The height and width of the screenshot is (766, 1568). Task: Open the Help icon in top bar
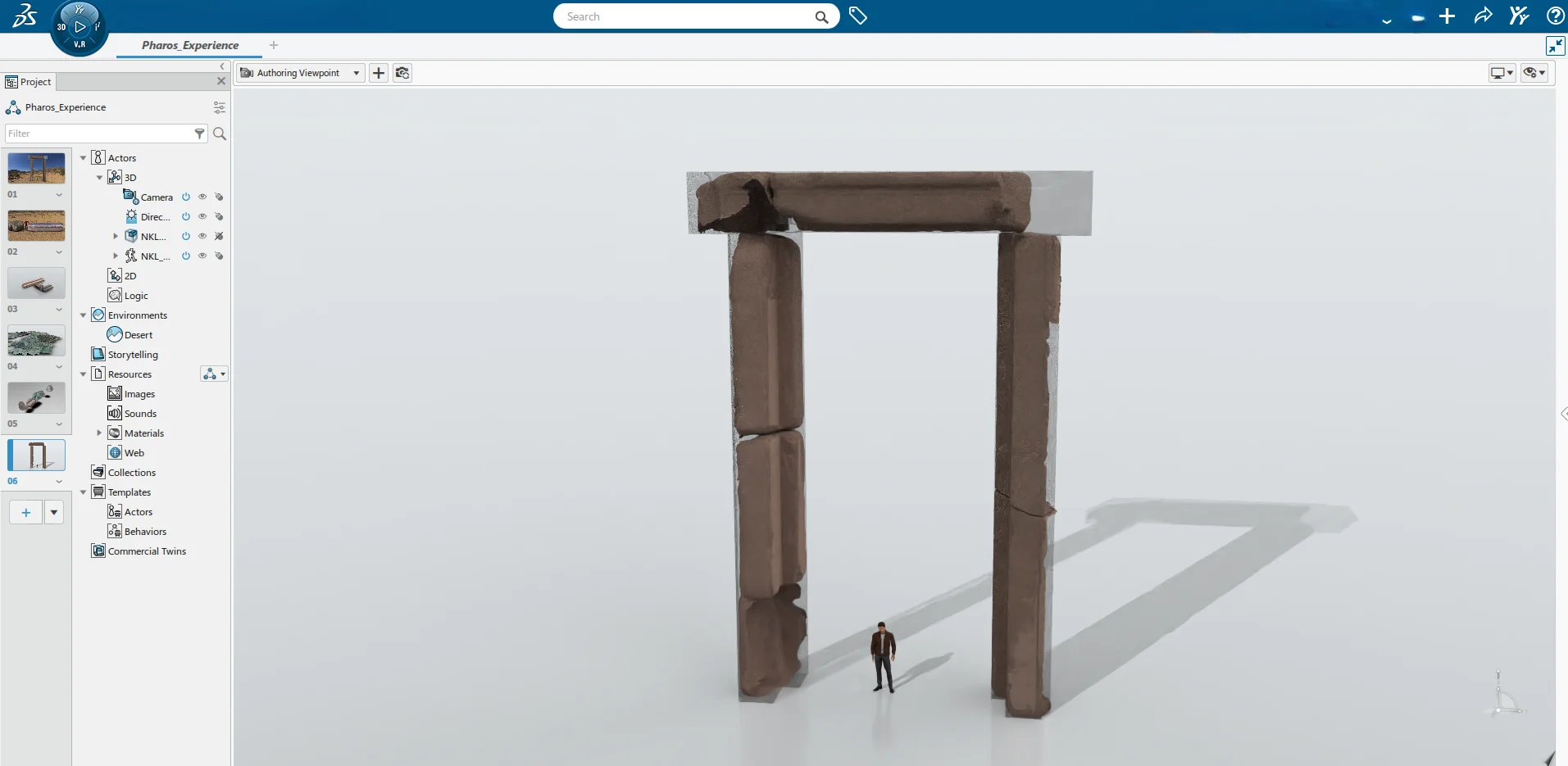[x=1554, y=16]
